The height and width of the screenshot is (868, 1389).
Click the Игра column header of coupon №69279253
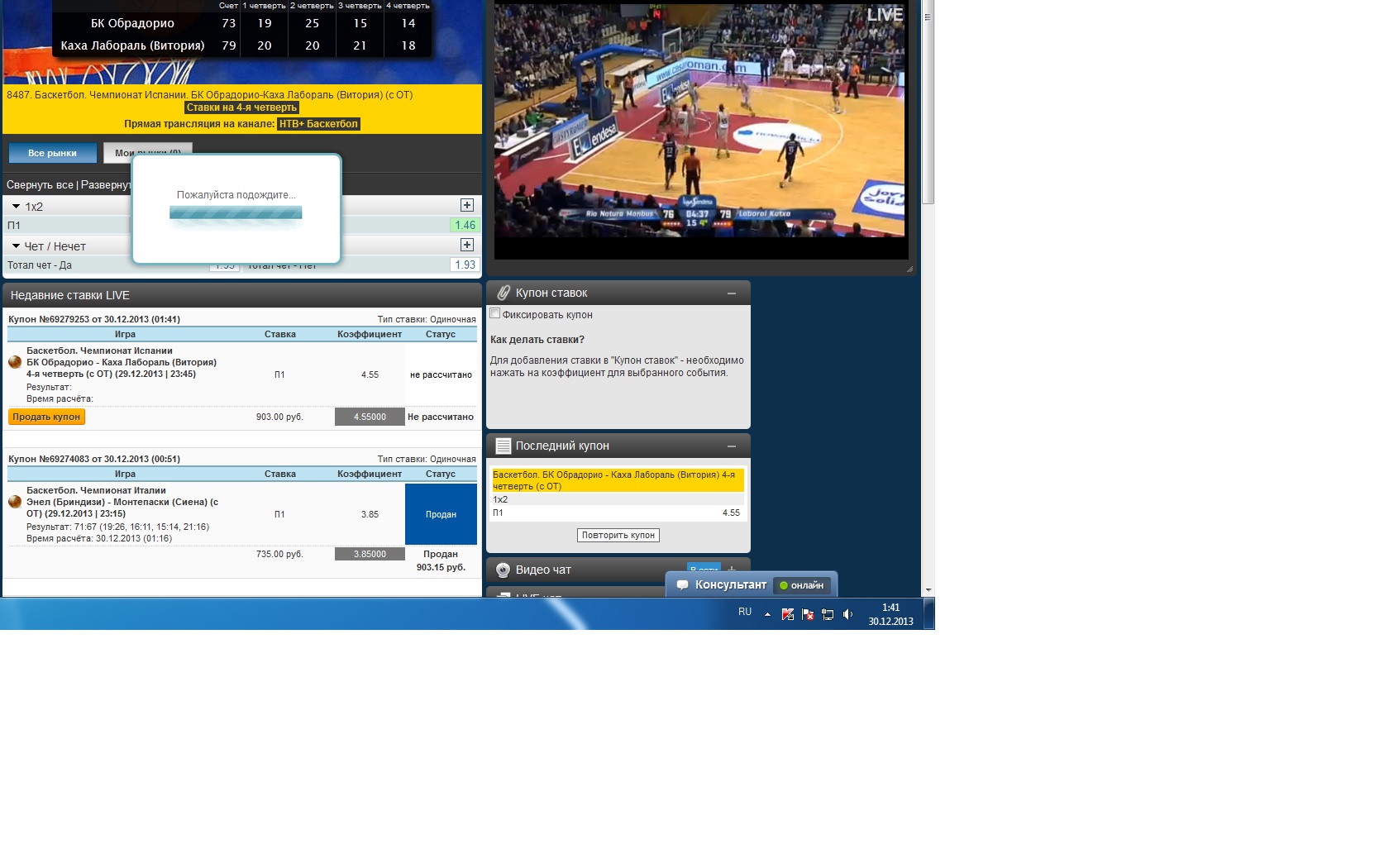pyautogui.click(x=125, y=334)
